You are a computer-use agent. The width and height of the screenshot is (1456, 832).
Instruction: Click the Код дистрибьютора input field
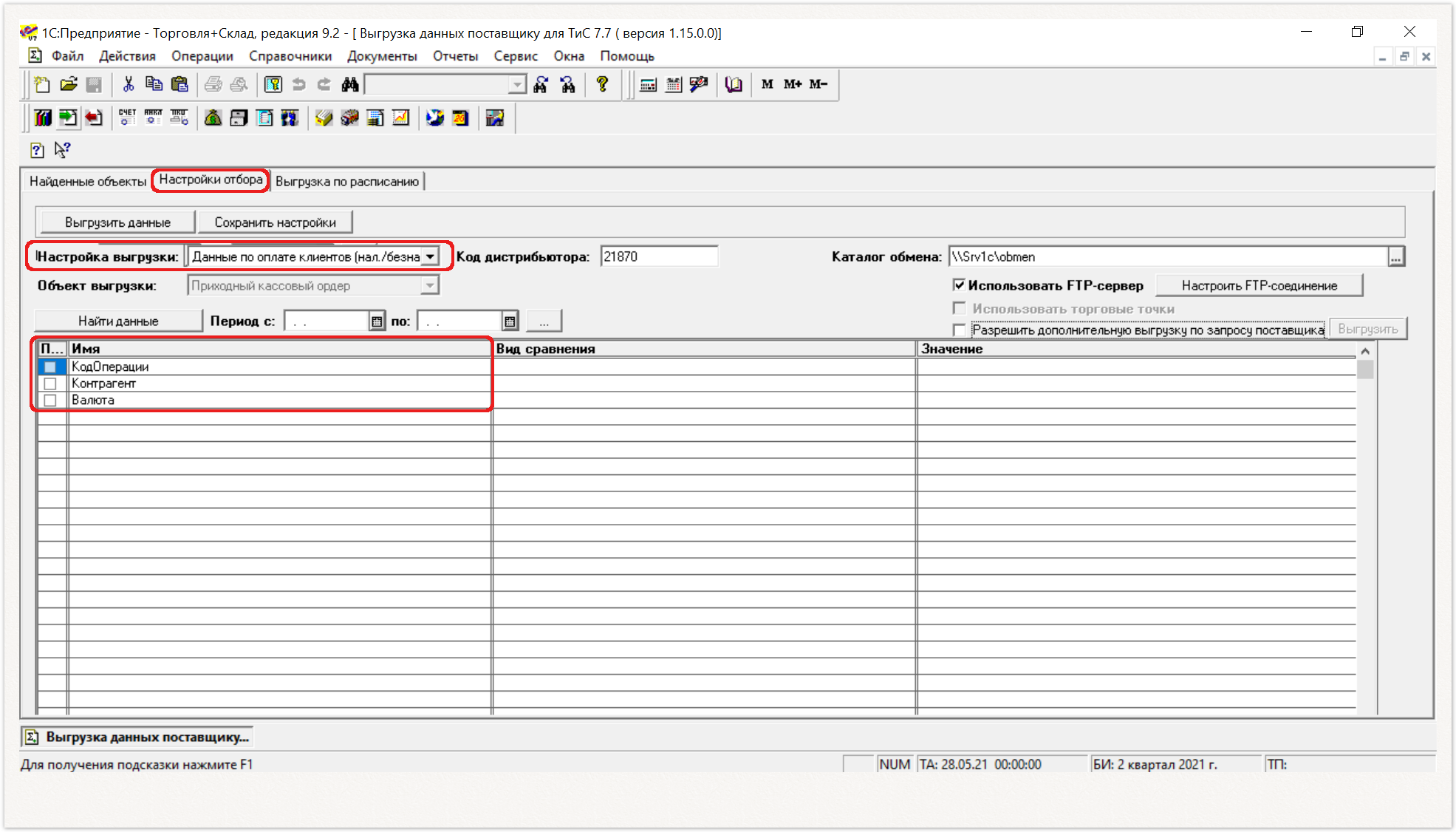click(x=659, y=256)
